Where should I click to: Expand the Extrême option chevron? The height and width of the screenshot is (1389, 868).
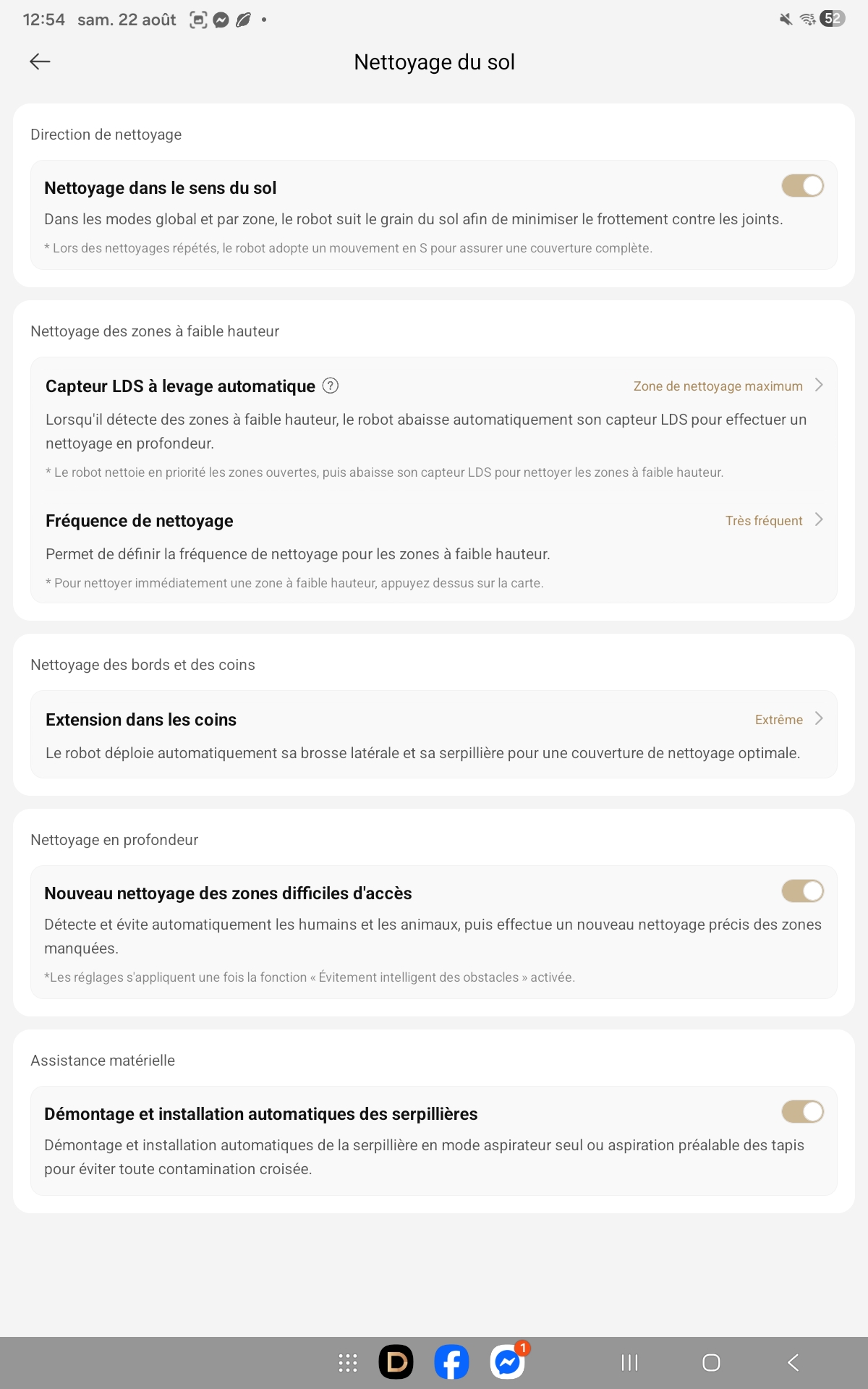click(819, 718)
